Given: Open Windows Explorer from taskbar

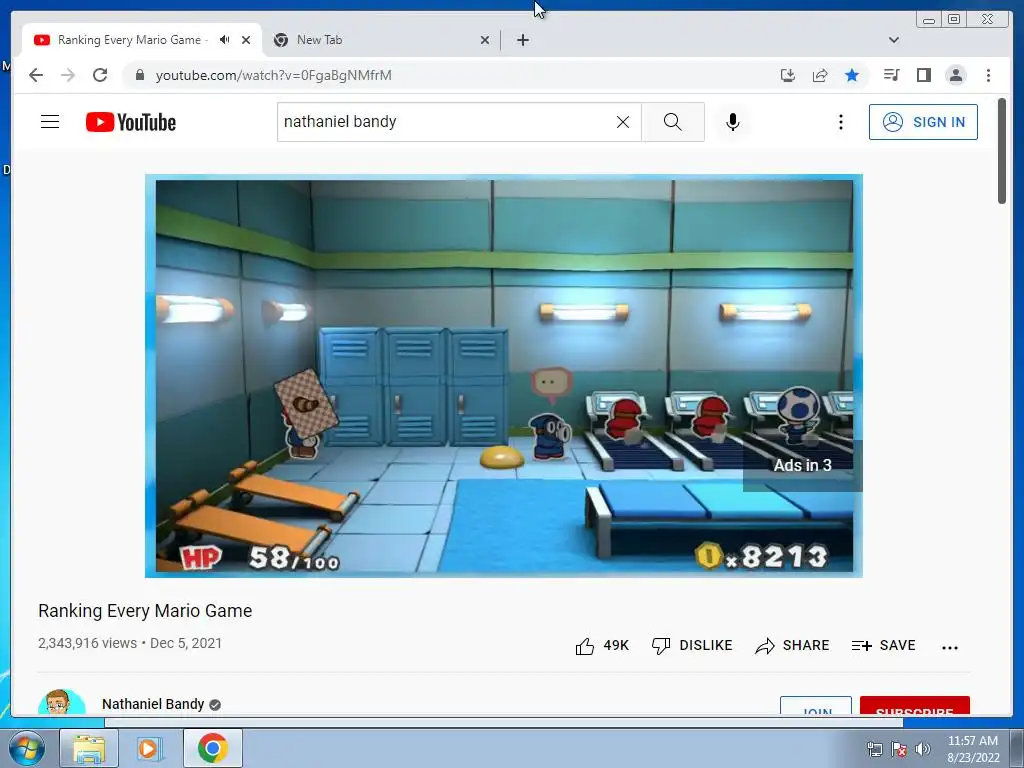Looking at the screenshot, I should pyautogui.click(x=89, y=748).
